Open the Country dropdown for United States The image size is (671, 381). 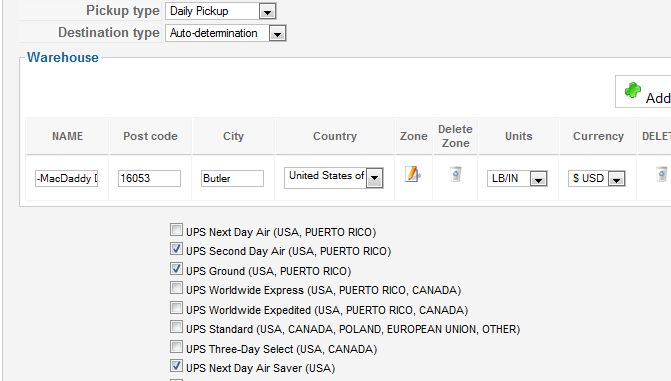(x=333, y=178)
